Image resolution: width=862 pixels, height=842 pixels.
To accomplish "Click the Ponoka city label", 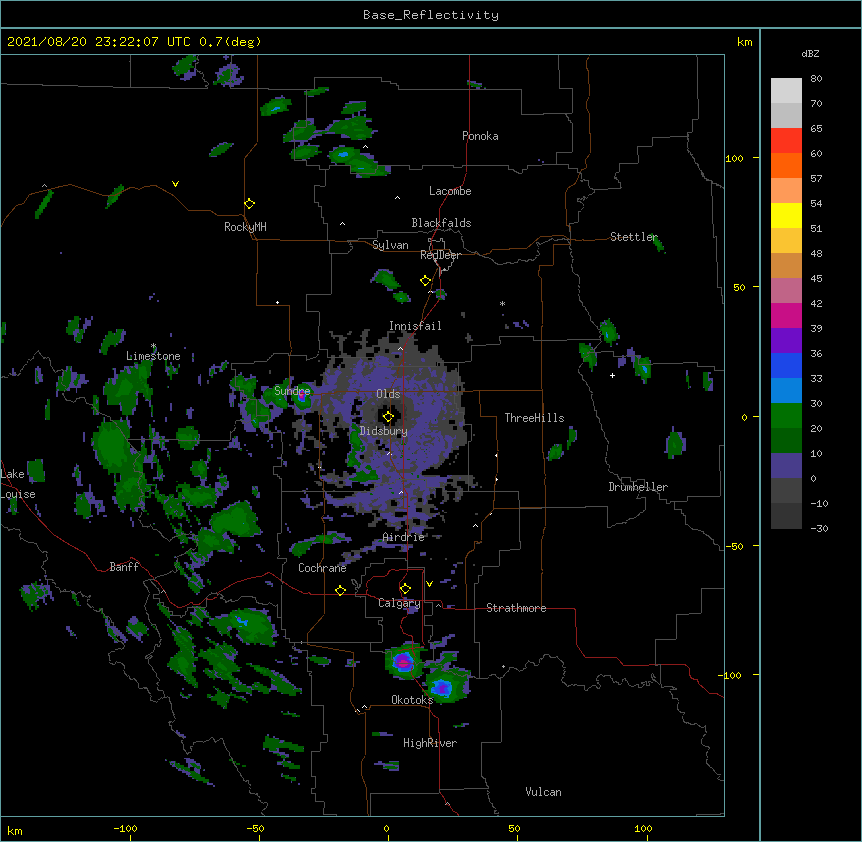I will click(x=480, y=136).
